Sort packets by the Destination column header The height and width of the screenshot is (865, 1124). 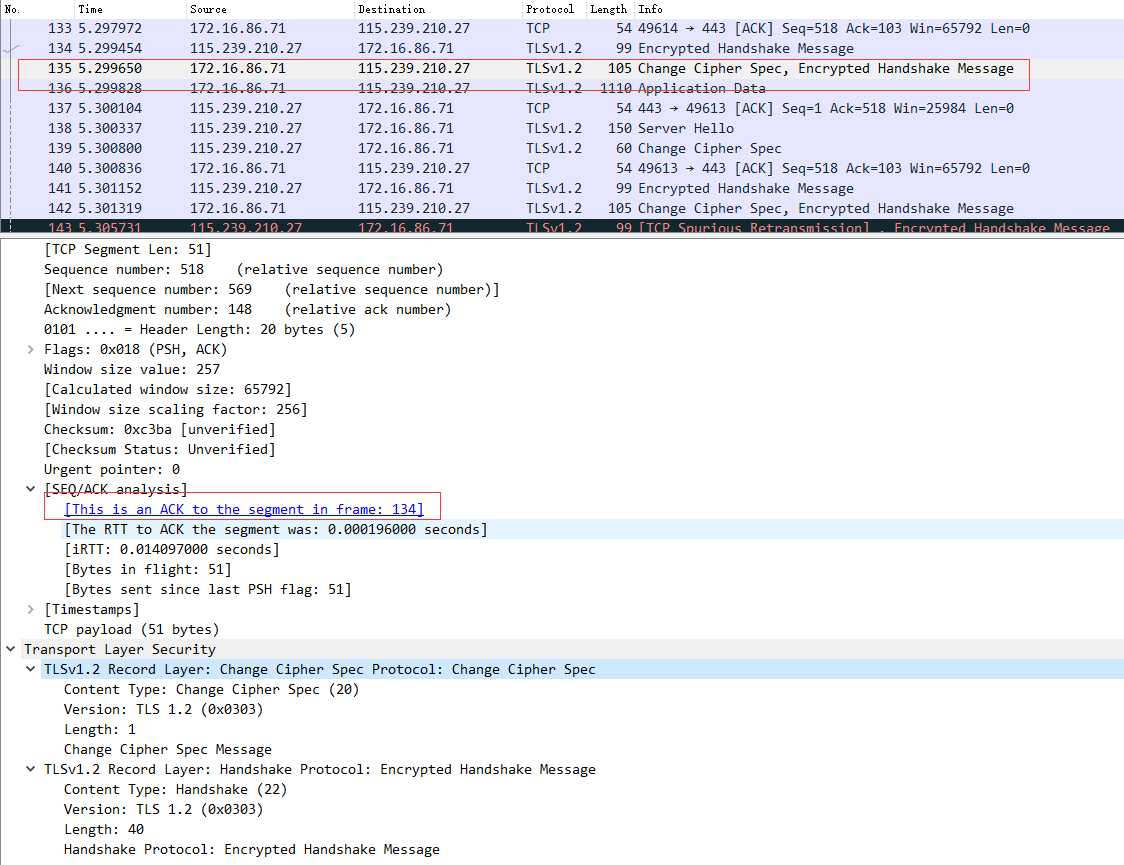(437, 9)
